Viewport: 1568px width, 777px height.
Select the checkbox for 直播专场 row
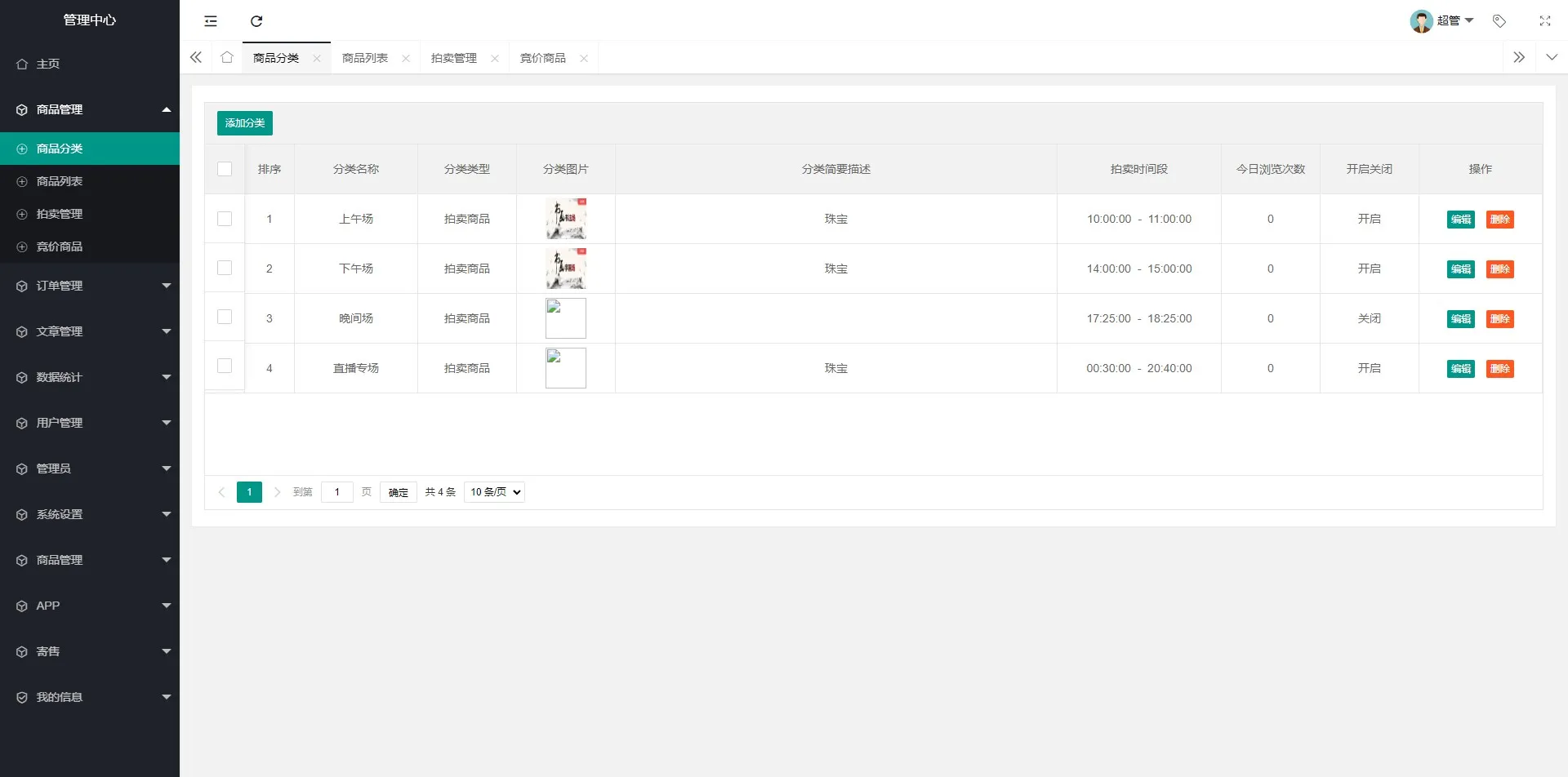tap(225, 366)
